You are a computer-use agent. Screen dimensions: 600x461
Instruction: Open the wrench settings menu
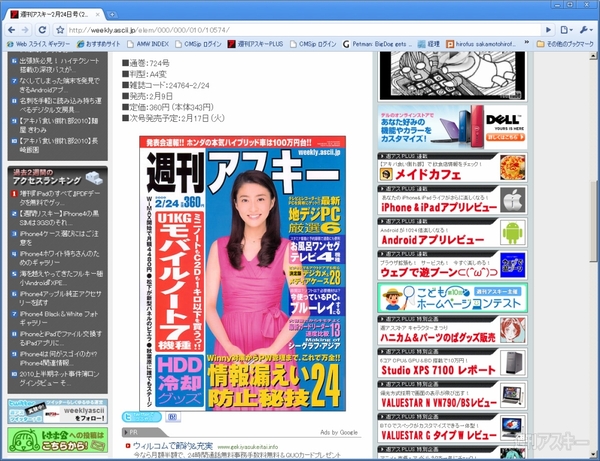pyautogui.click(x=586, y=30)
